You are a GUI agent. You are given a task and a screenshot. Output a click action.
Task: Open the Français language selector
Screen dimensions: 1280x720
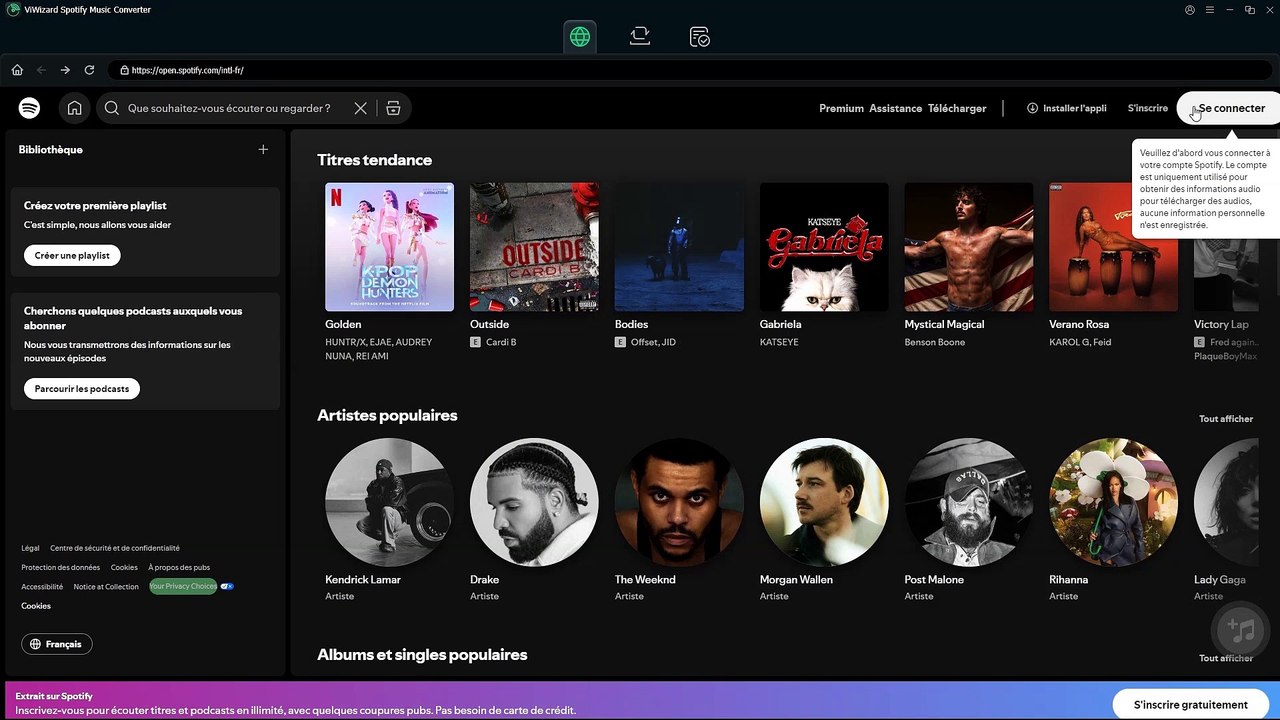coord(57,644)
